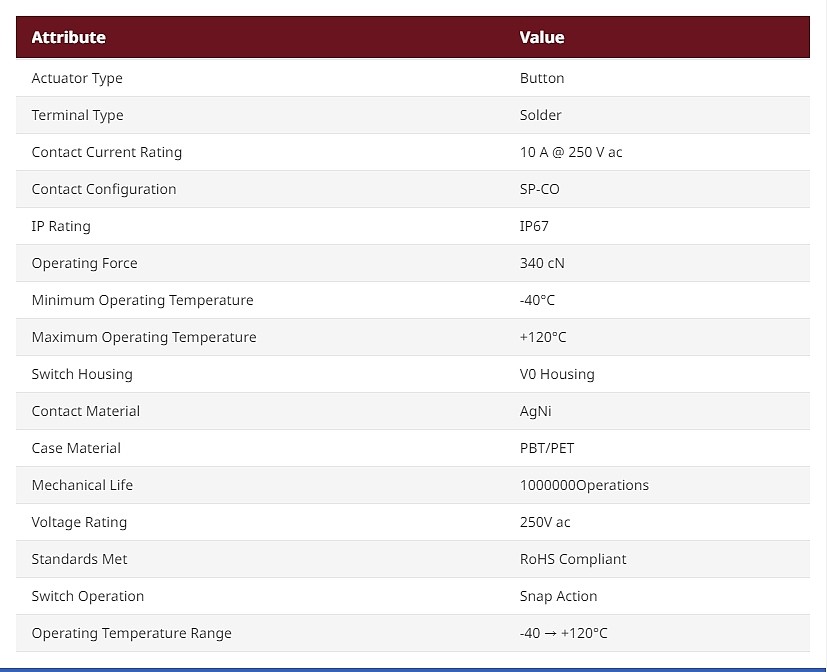
Task: Click the Operating Temperature Range label
Action: (132, 633)
